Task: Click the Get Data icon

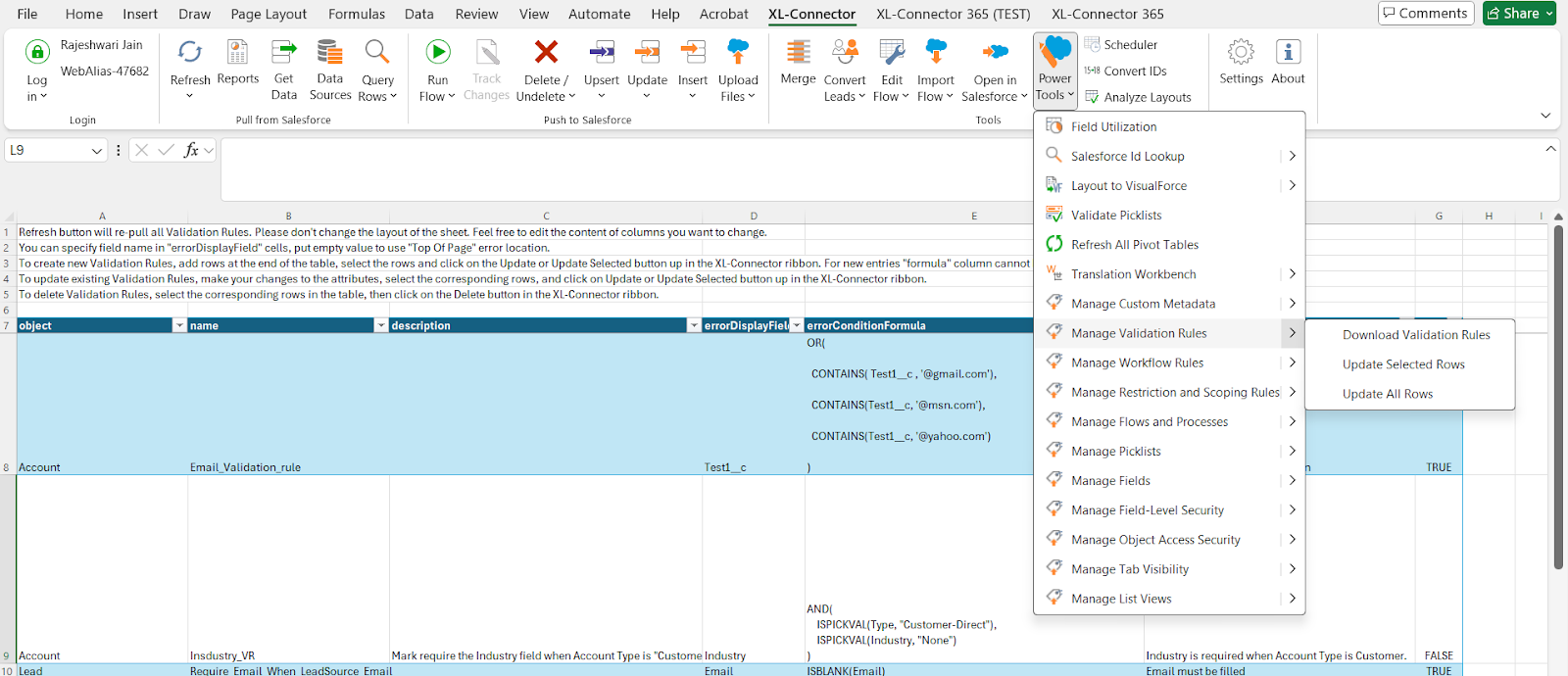Action: tap(284, 53)
